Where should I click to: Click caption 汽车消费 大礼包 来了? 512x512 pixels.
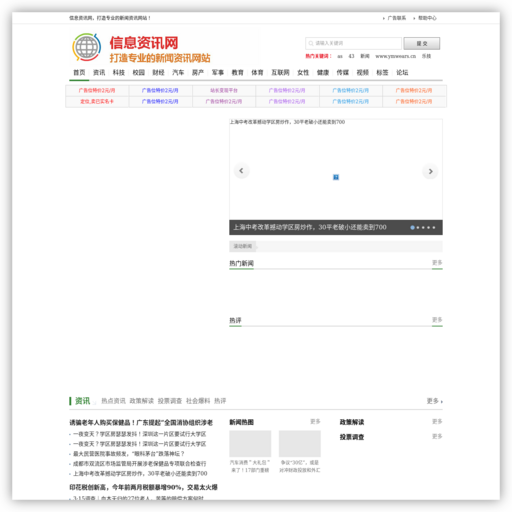tap(250, 466)
